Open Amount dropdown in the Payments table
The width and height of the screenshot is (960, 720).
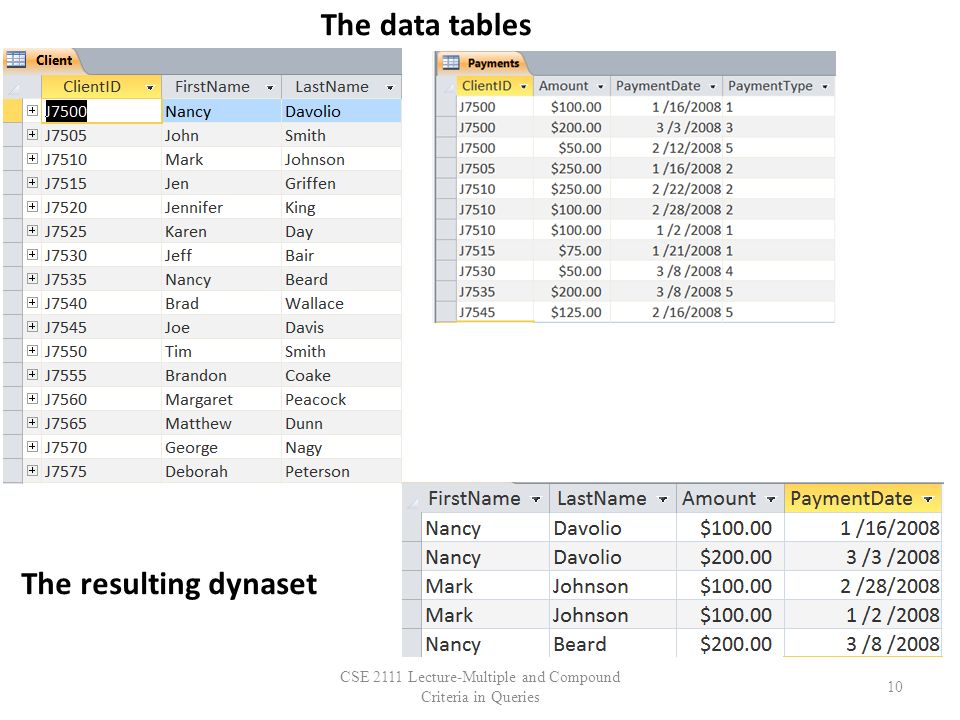tap(601, 87)
